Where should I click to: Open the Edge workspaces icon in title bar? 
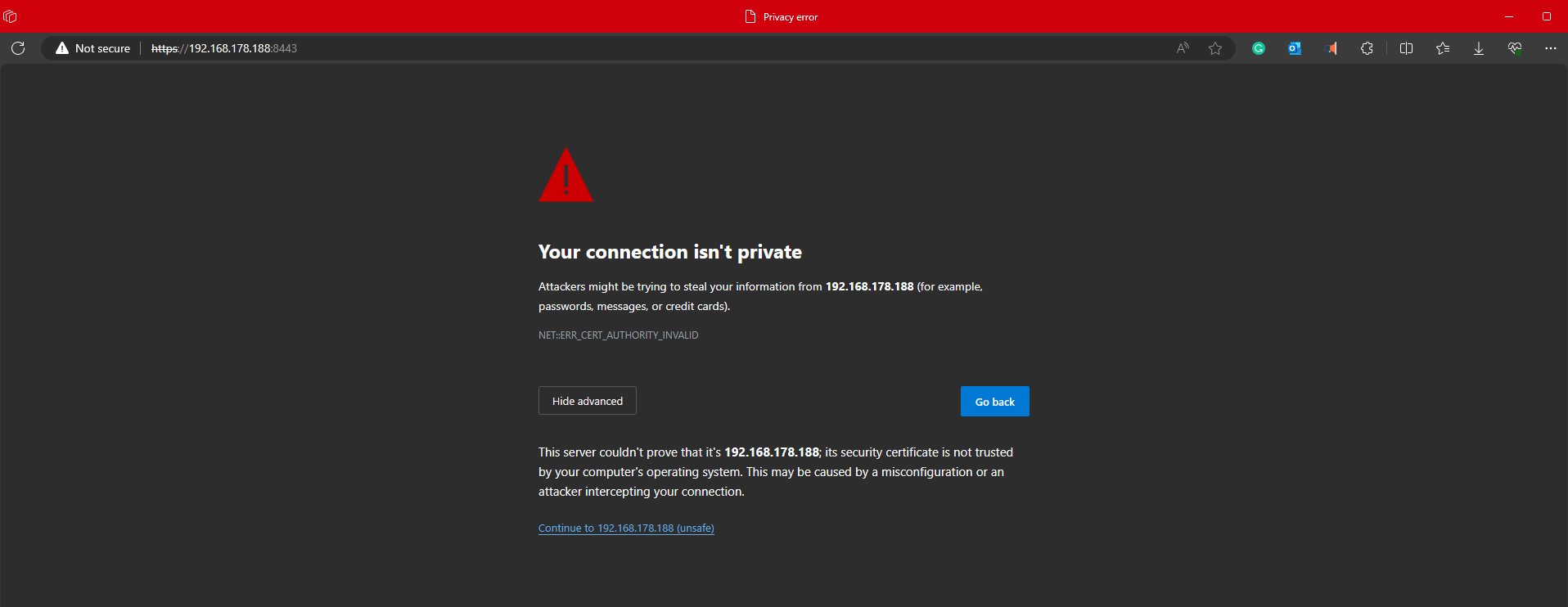coord(10,16)
